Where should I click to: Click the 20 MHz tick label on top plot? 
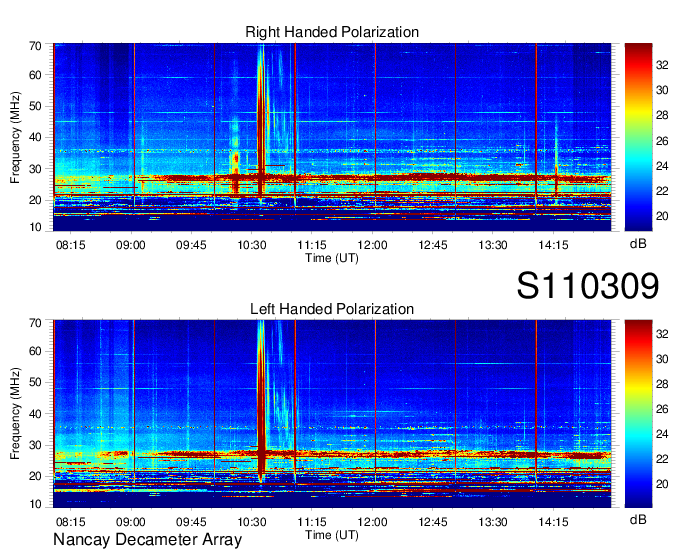coord(36,200)
